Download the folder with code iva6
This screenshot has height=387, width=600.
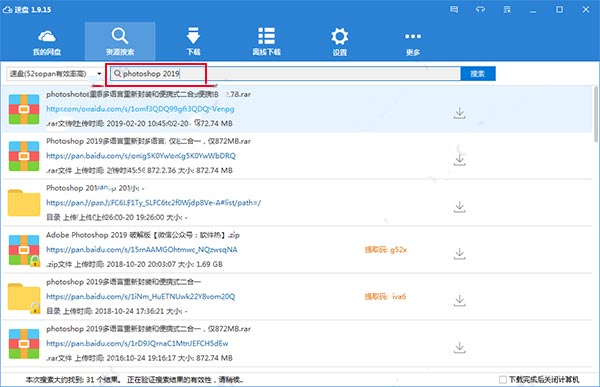pyautogui.click(x=460, y=300)
